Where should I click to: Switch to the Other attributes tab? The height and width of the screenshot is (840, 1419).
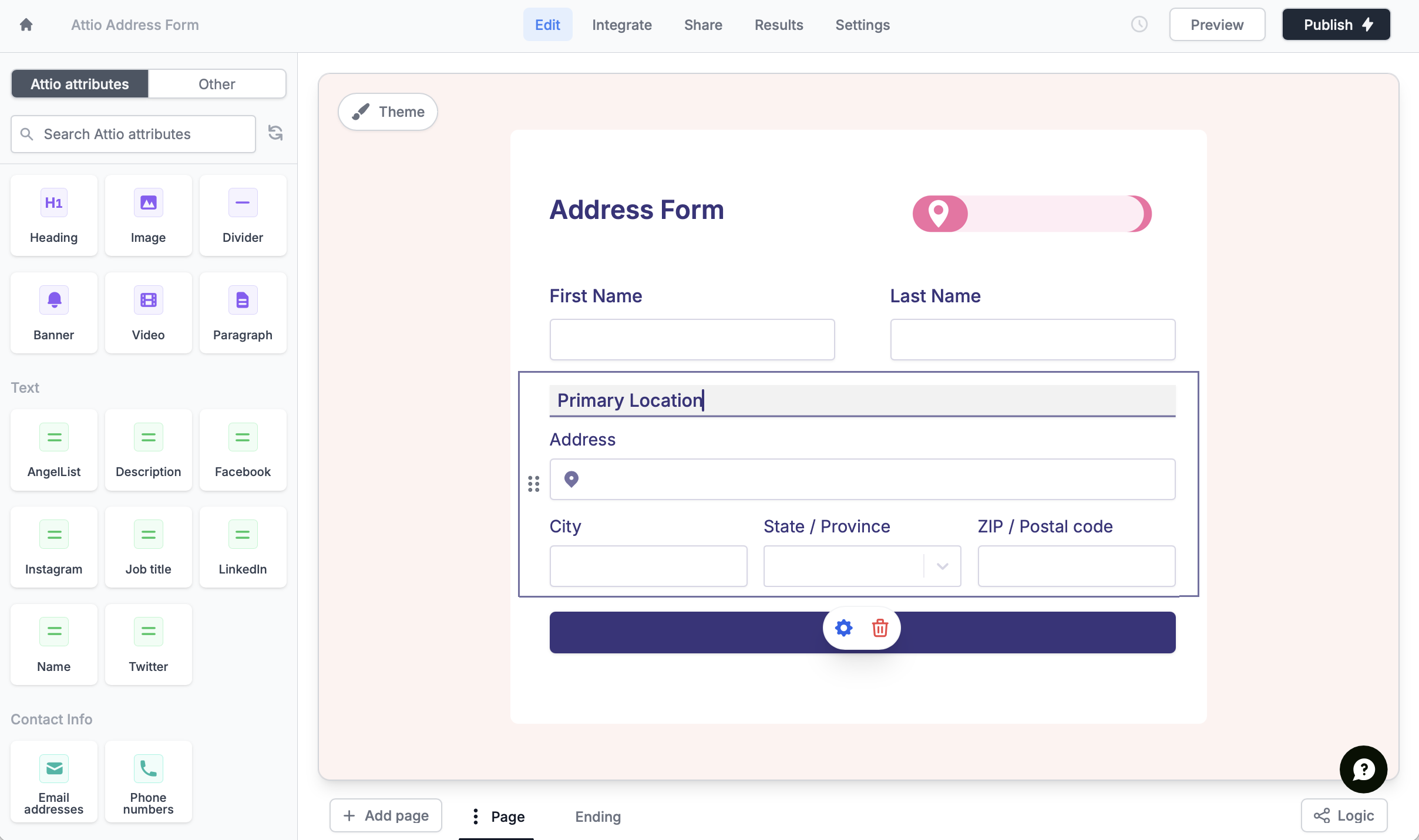[216, 83]
